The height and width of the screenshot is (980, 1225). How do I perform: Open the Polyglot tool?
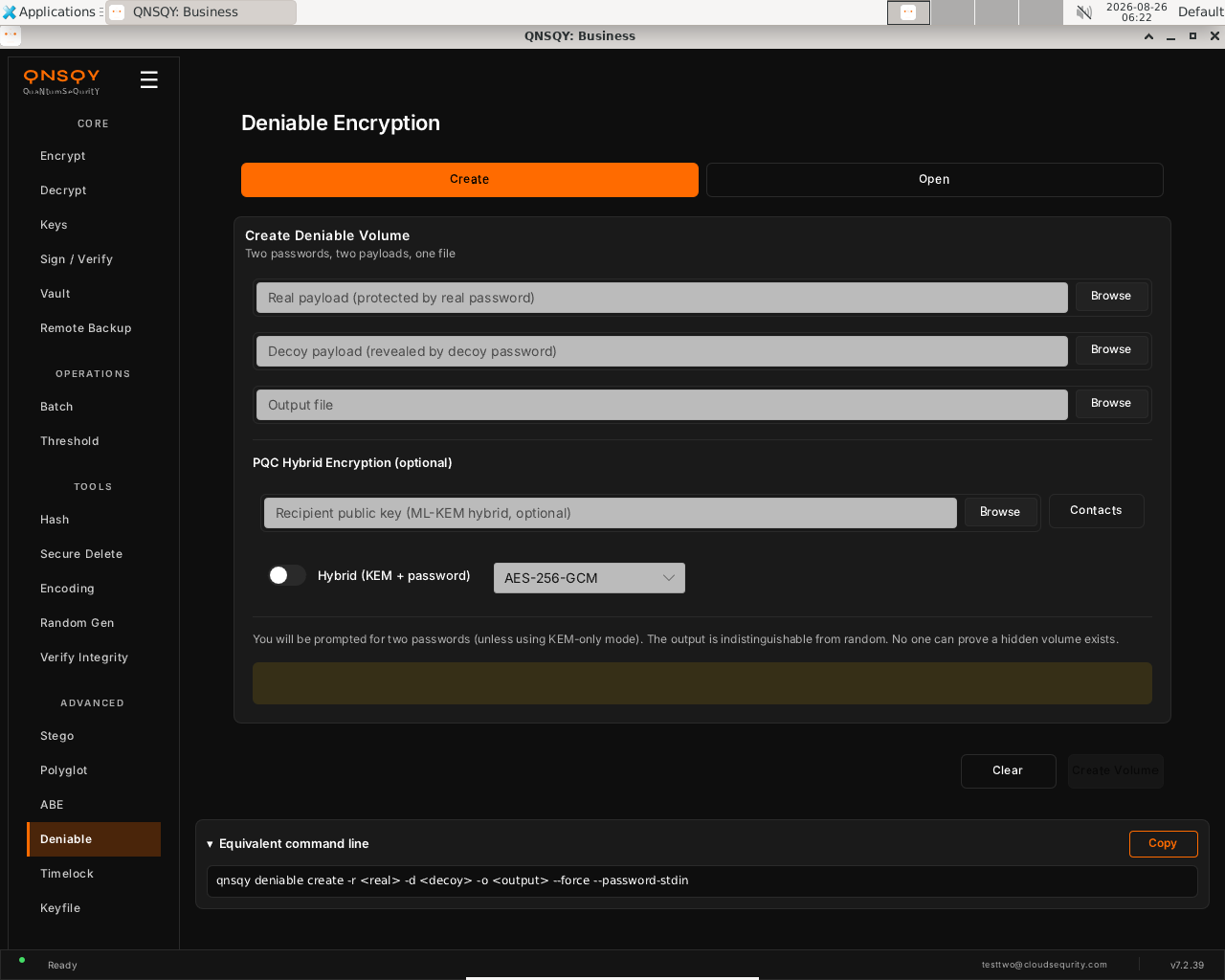(94, 770)
